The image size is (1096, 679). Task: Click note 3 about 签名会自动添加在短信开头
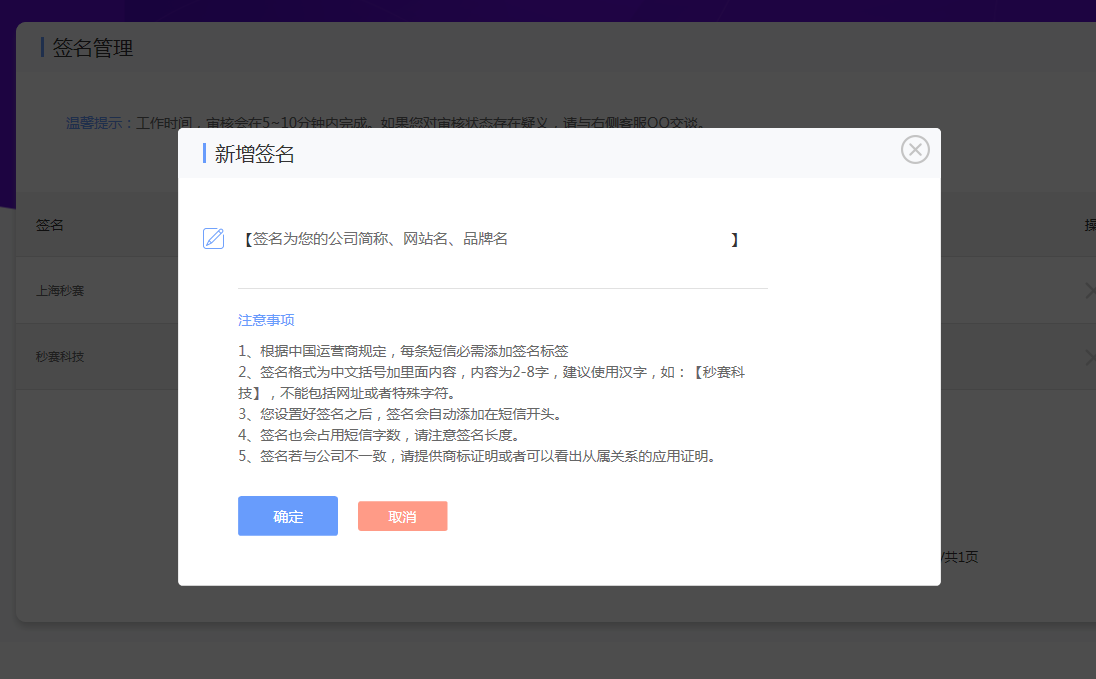pos(401,414)
